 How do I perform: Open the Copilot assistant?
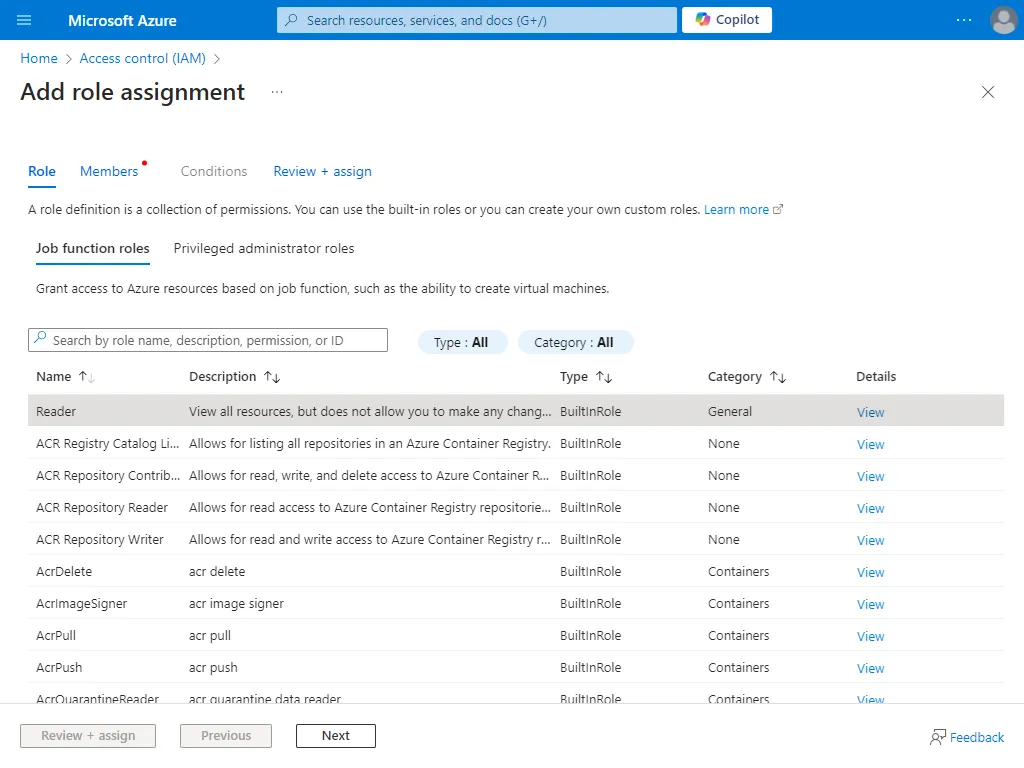(727, 20)
